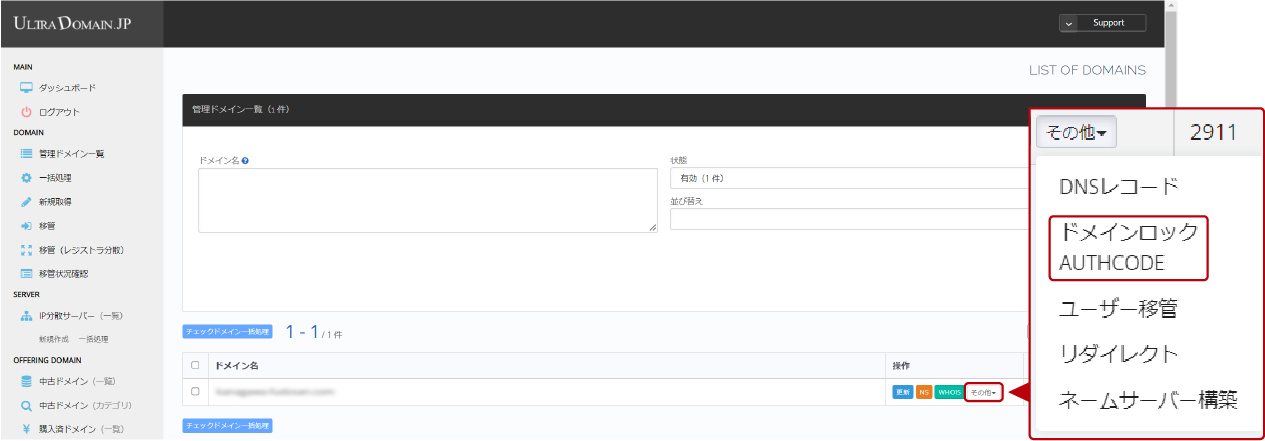This screenshot has height=441, width=1265.
Task: Choose ドメインロック AUTHCODE from menu
Action: point(1128,247)
